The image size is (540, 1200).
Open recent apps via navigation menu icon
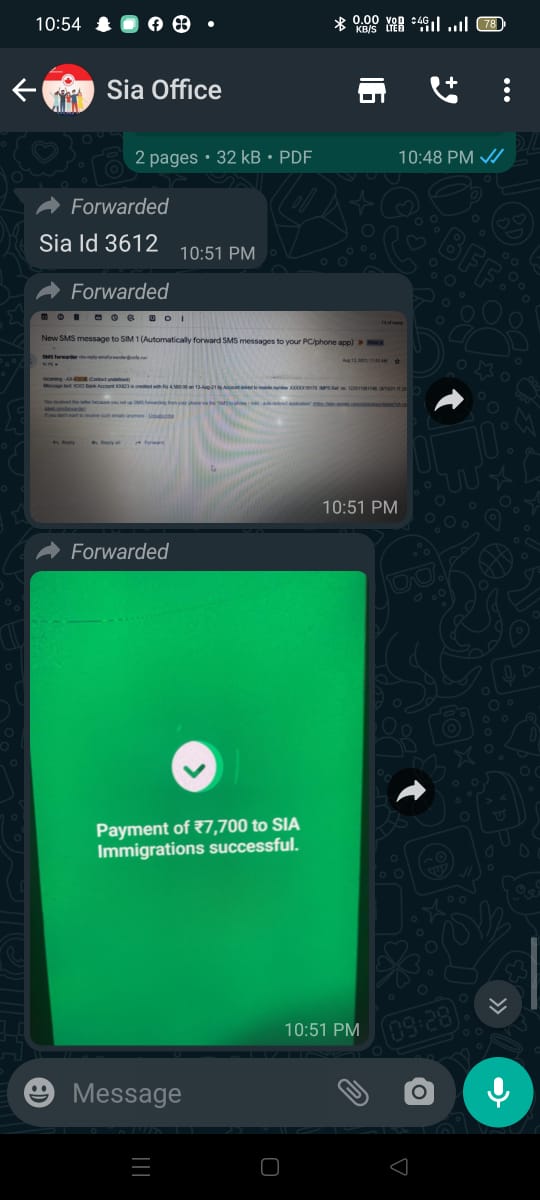click(x=141, y=1167)
